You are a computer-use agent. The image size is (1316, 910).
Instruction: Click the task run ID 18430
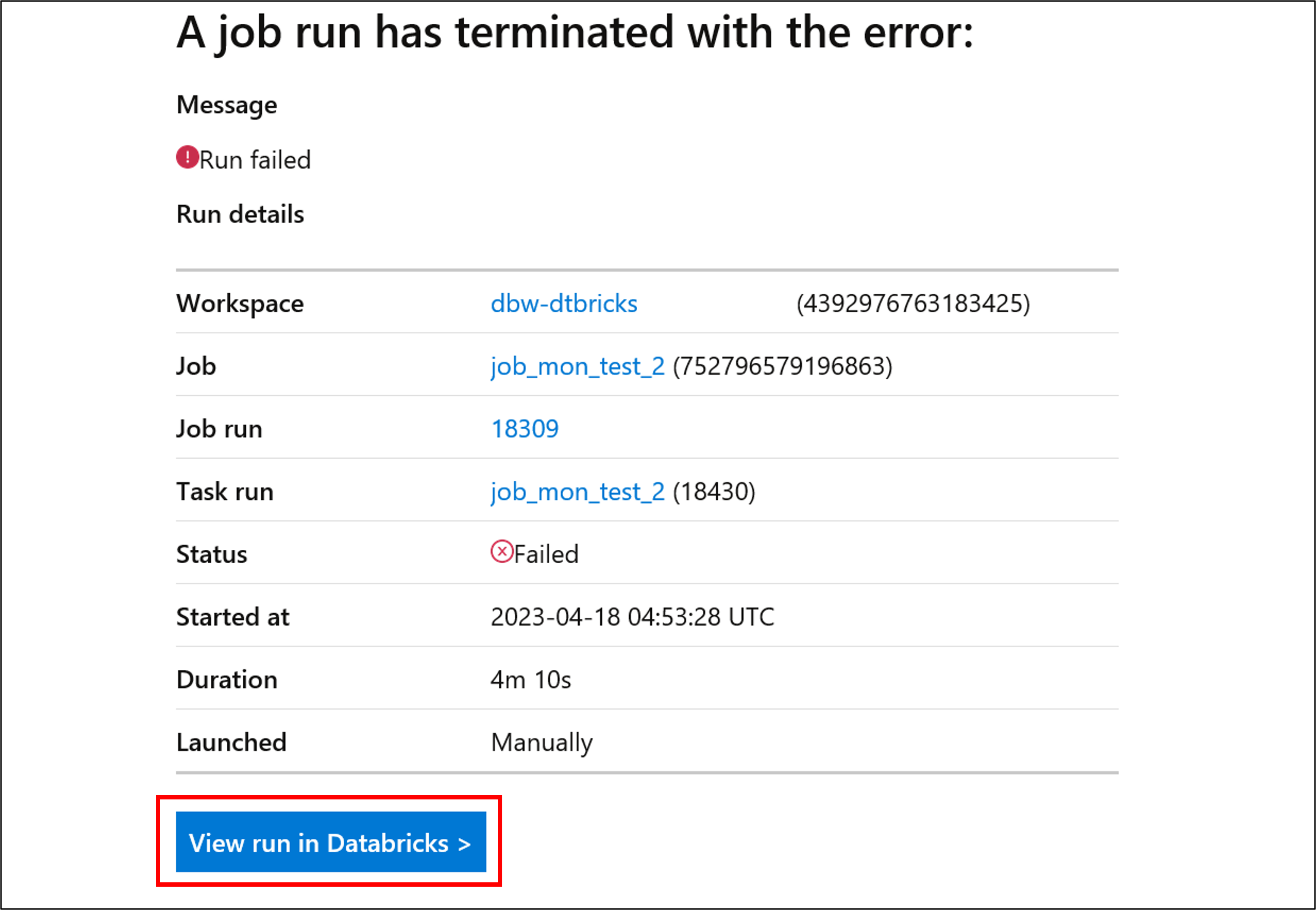tap(714, 491)
